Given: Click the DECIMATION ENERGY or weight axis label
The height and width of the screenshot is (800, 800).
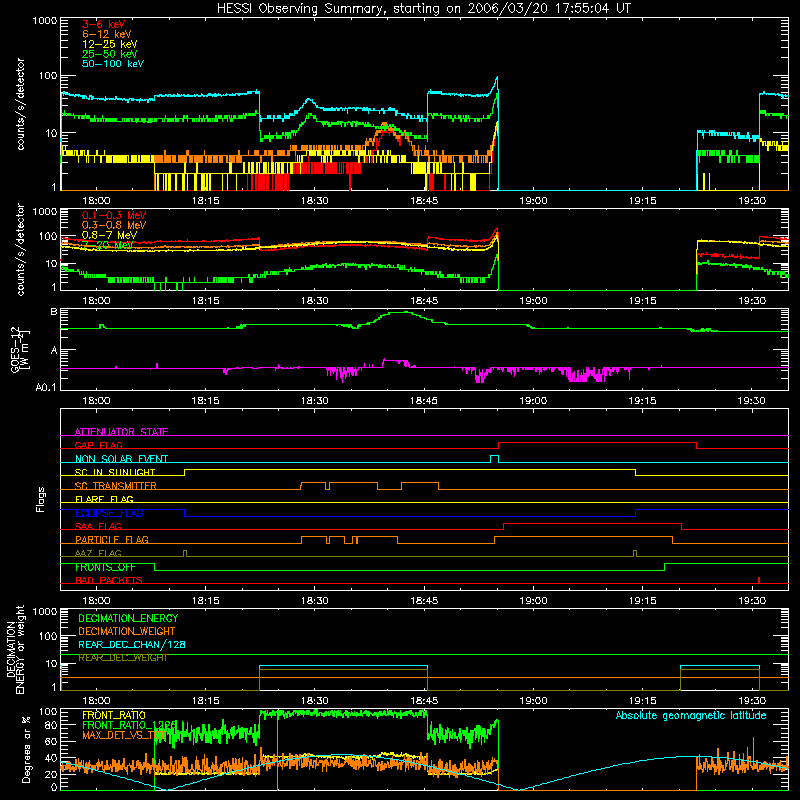Looking at the screenshot, I should 15,649.
